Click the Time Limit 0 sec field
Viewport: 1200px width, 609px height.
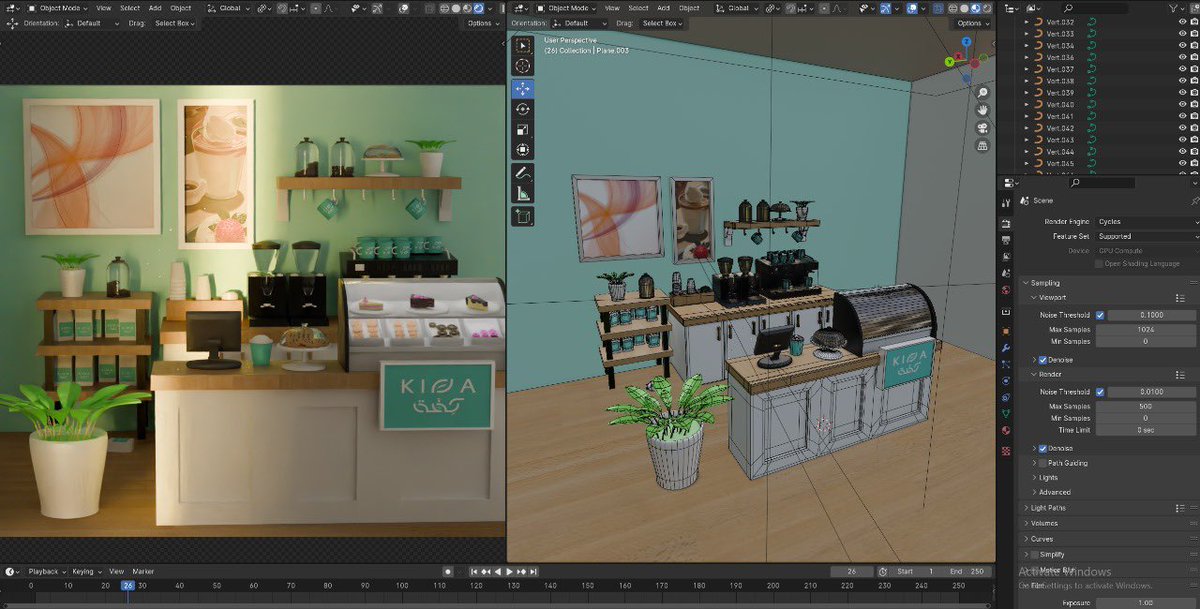tap(1145, 430)
